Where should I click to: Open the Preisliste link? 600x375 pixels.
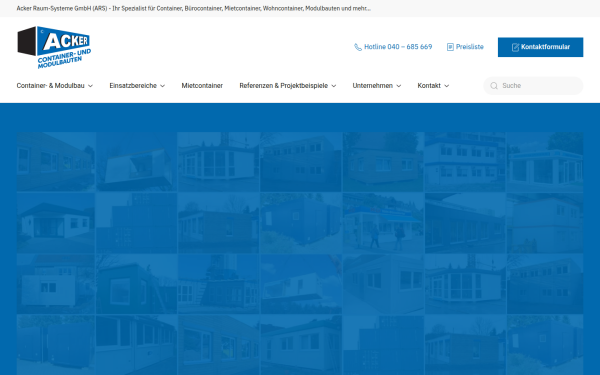(x=465, y=47)
